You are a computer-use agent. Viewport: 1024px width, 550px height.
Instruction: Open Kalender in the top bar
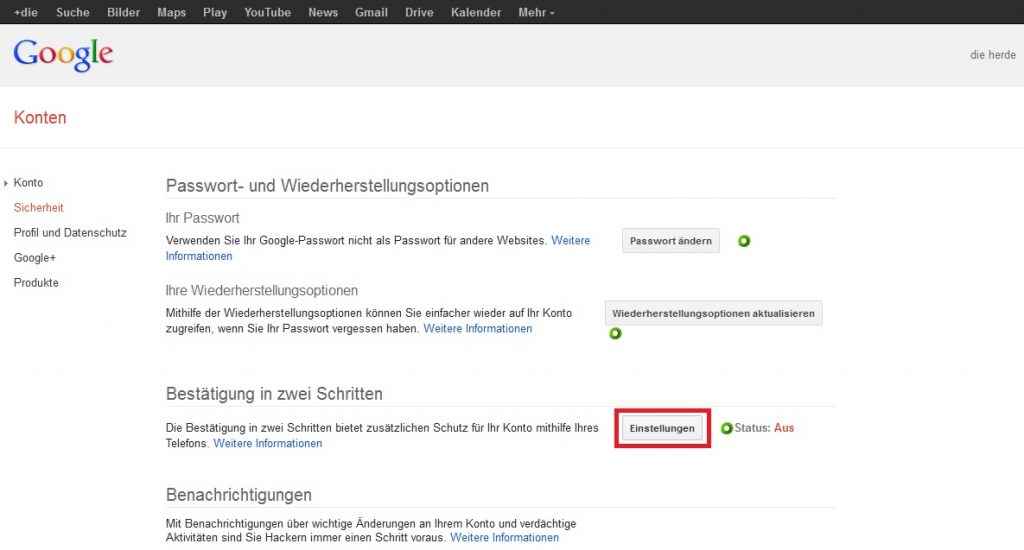pyautogui.click(x=475, y=12)
